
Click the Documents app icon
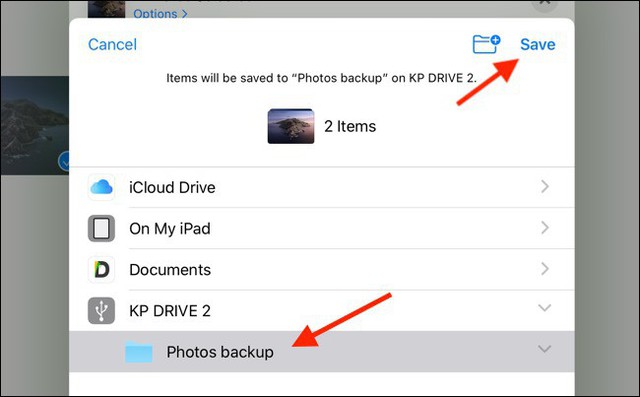click(x=101, y=270)
